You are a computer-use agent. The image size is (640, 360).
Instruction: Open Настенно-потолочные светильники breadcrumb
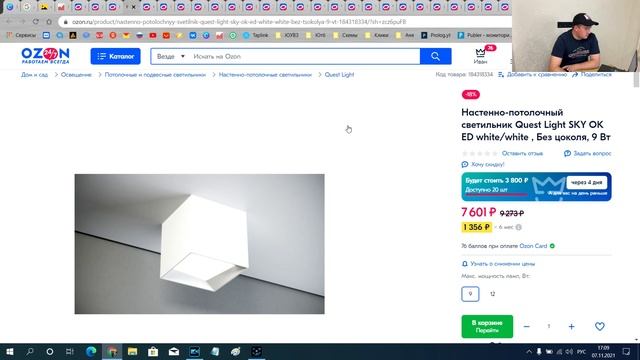(265, 75)
